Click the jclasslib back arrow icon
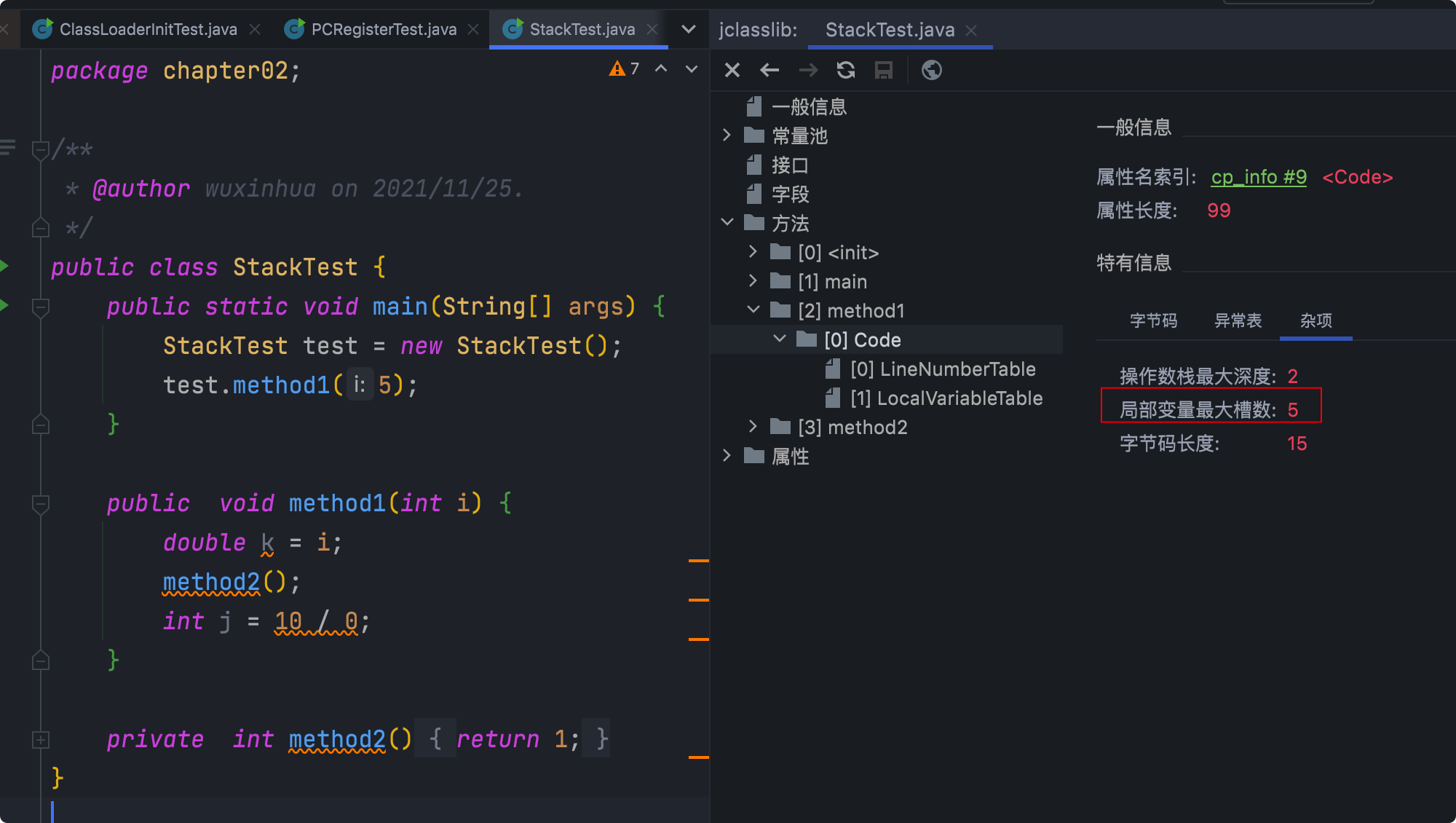 [769, 70]
